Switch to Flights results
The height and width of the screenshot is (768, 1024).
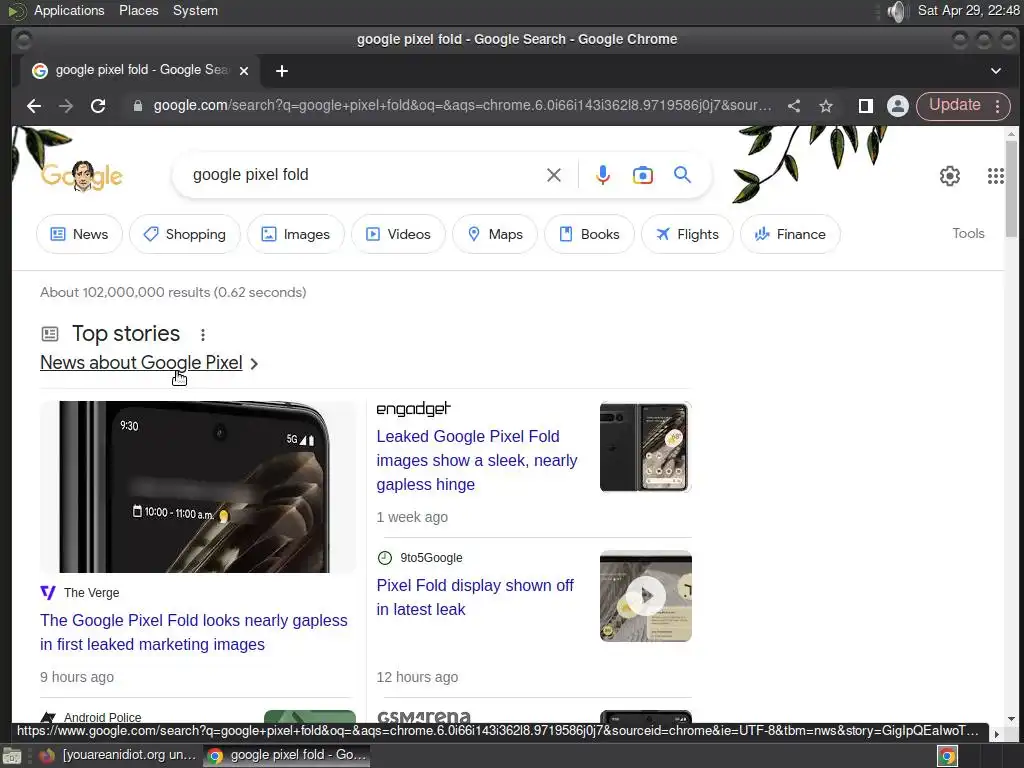pyautogui.click(x=688, y=234)
